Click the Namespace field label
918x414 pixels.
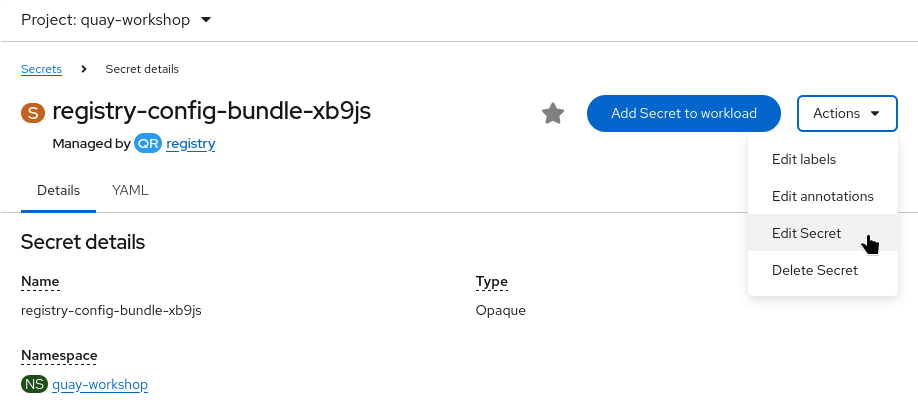(x=59, y=356)
